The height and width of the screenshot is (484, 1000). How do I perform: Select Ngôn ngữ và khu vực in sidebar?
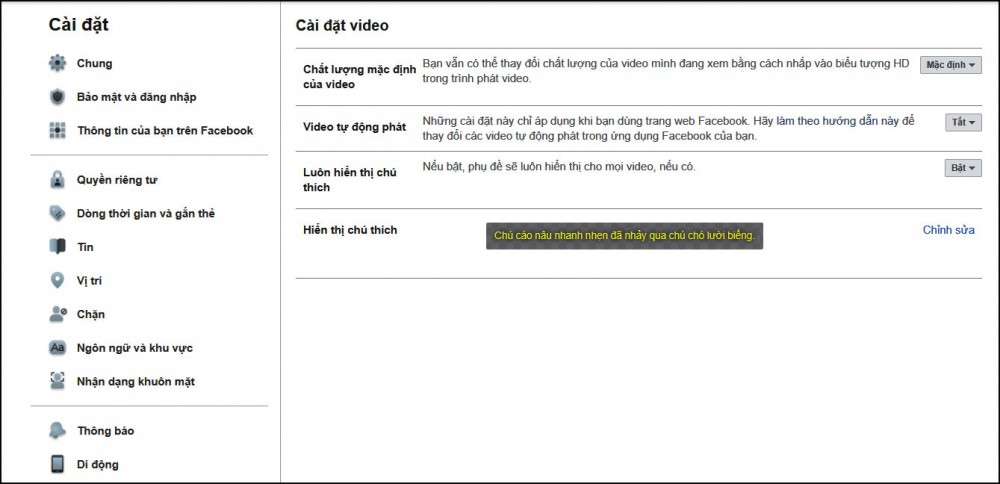tap(135, 348)
